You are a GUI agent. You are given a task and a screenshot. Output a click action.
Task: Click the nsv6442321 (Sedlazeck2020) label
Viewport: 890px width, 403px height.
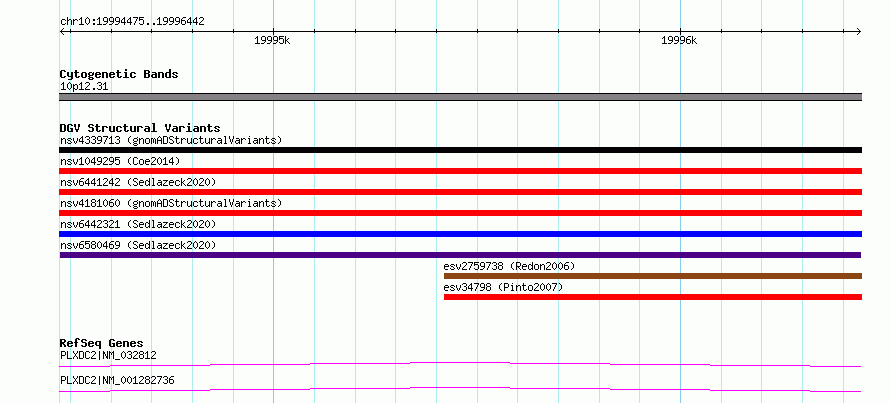tap(138, 224)
